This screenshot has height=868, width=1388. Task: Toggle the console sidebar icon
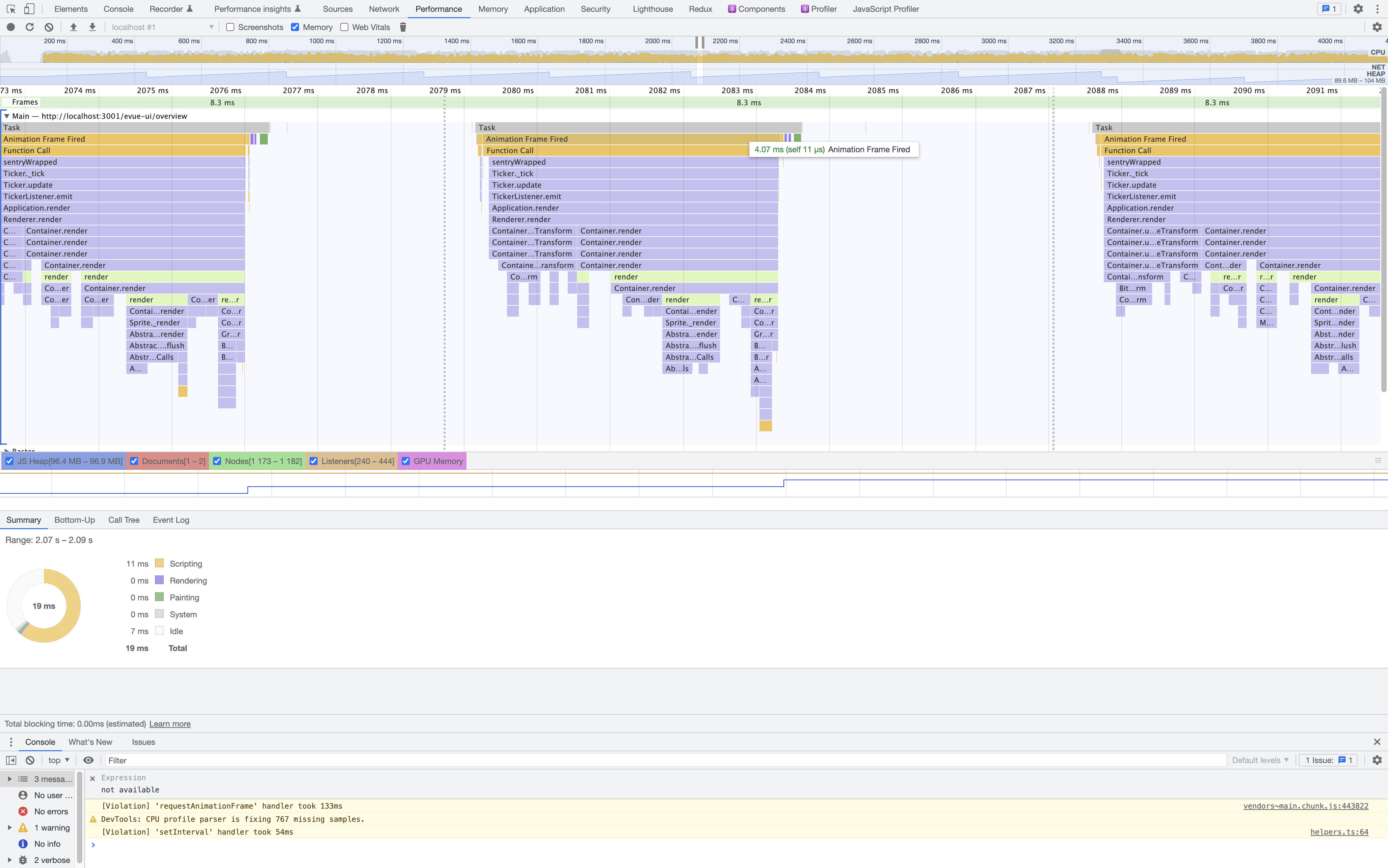(x=11, y=760)
